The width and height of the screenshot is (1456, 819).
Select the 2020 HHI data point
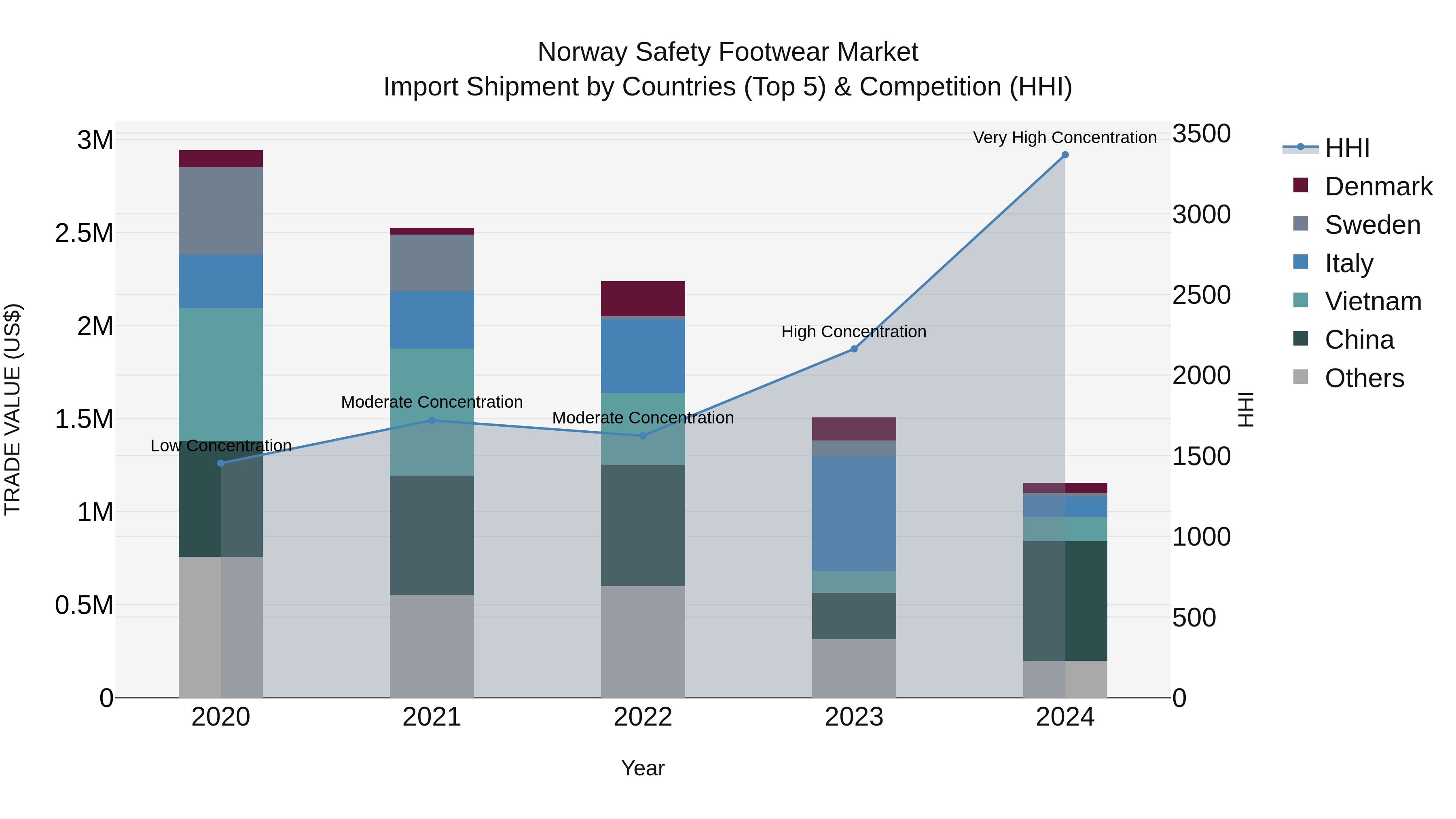pos(221,463)
